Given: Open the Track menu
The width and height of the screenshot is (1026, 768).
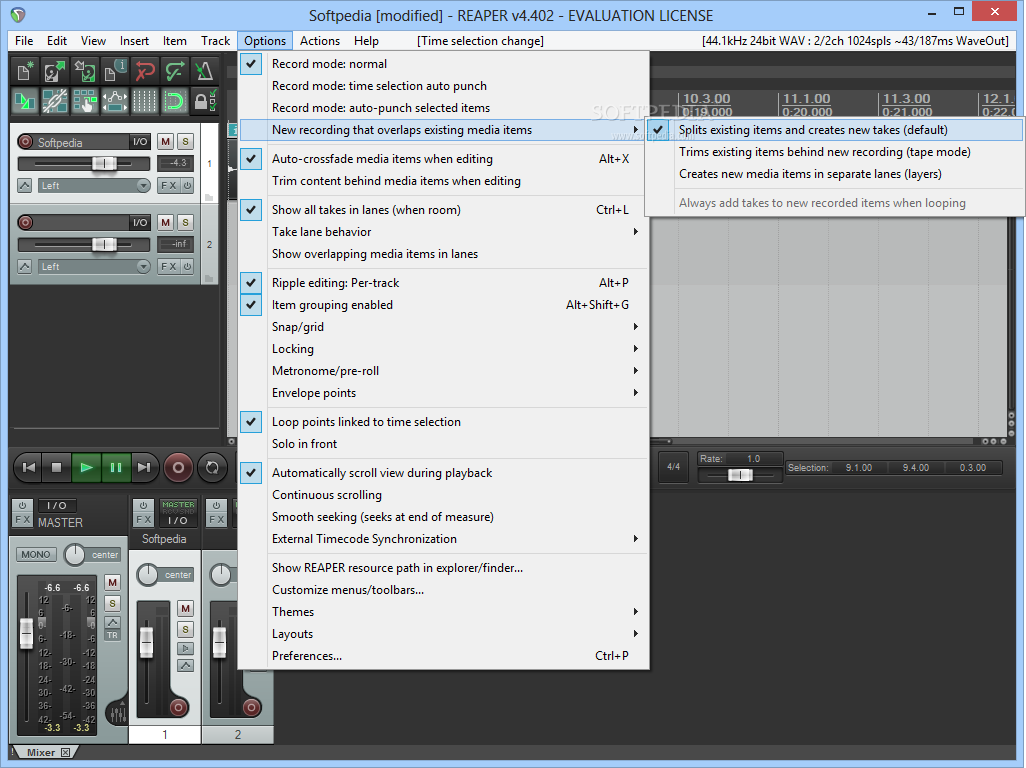Looking at the screenshot, I should (x=215, y=41).
